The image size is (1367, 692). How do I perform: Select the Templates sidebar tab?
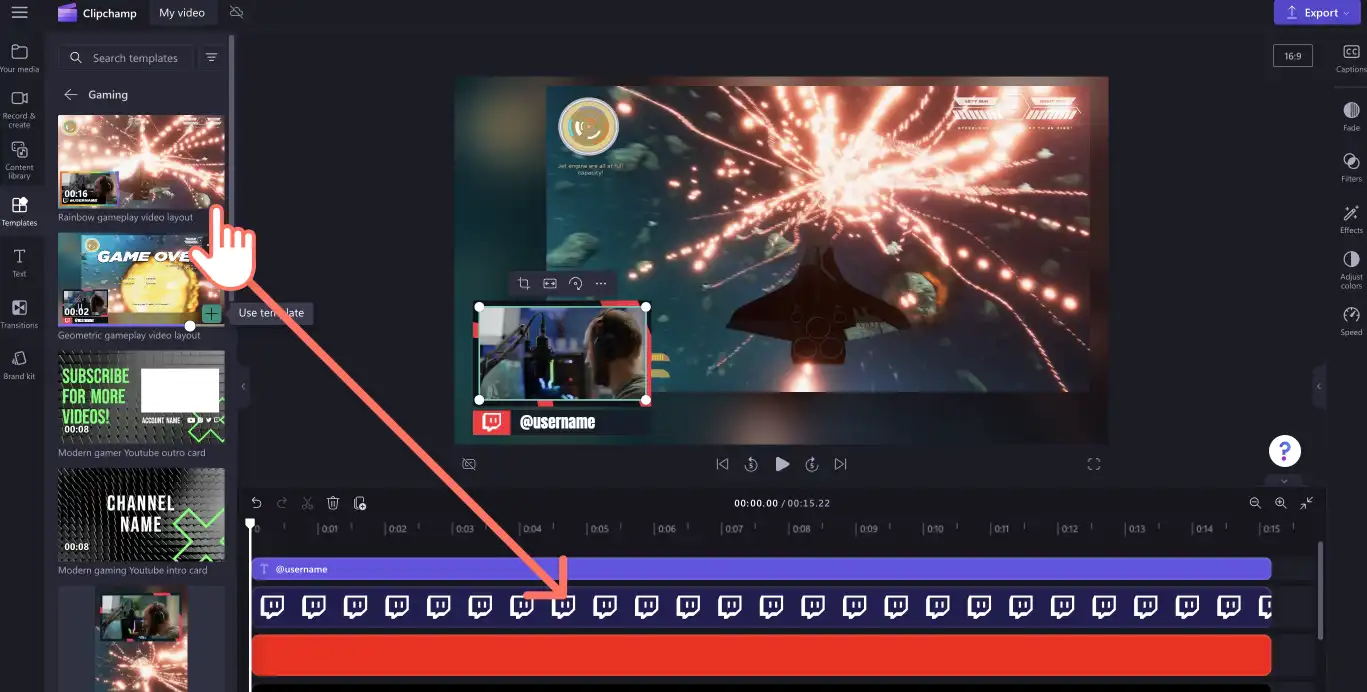[19, 211]
